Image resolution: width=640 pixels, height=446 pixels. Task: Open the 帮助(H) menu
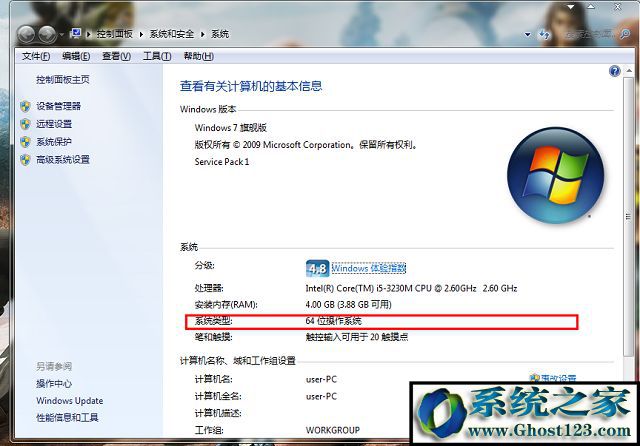click(198, 56)
